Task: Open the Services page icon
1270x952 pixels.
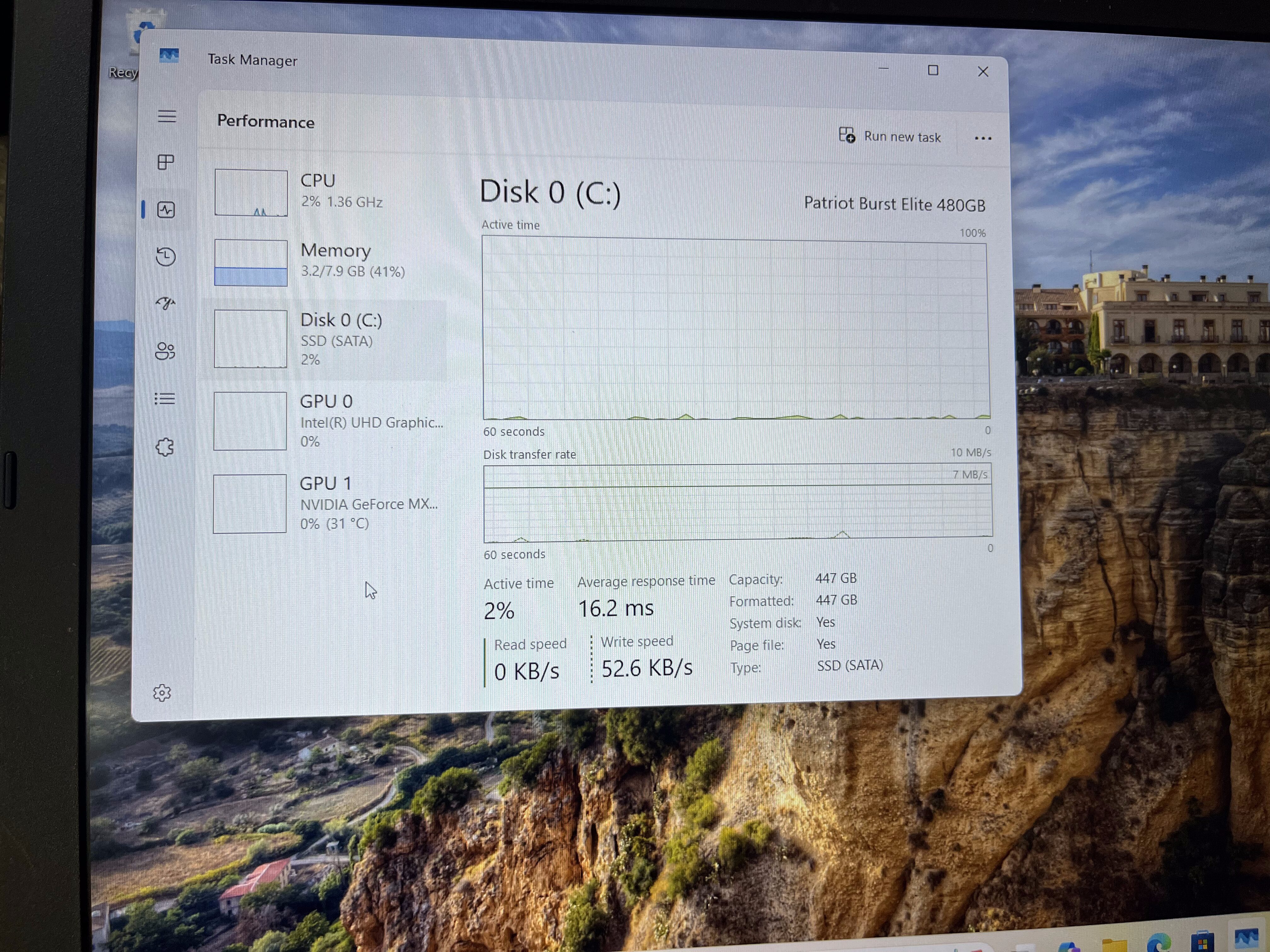Action: 165,447
